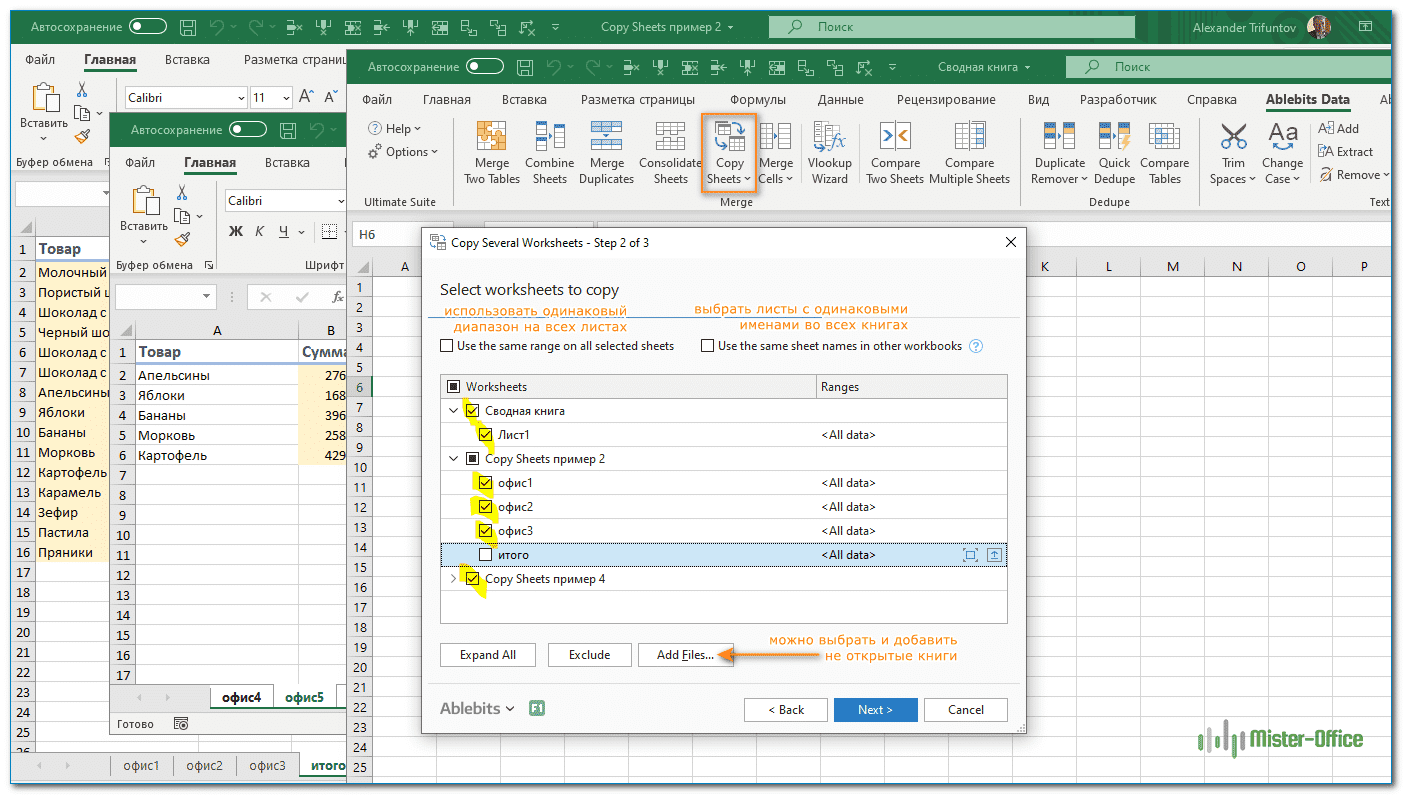This screenshot has width=1403, height=795.
Task: Open Merge Duplicates tool
Action: [606, 153]
